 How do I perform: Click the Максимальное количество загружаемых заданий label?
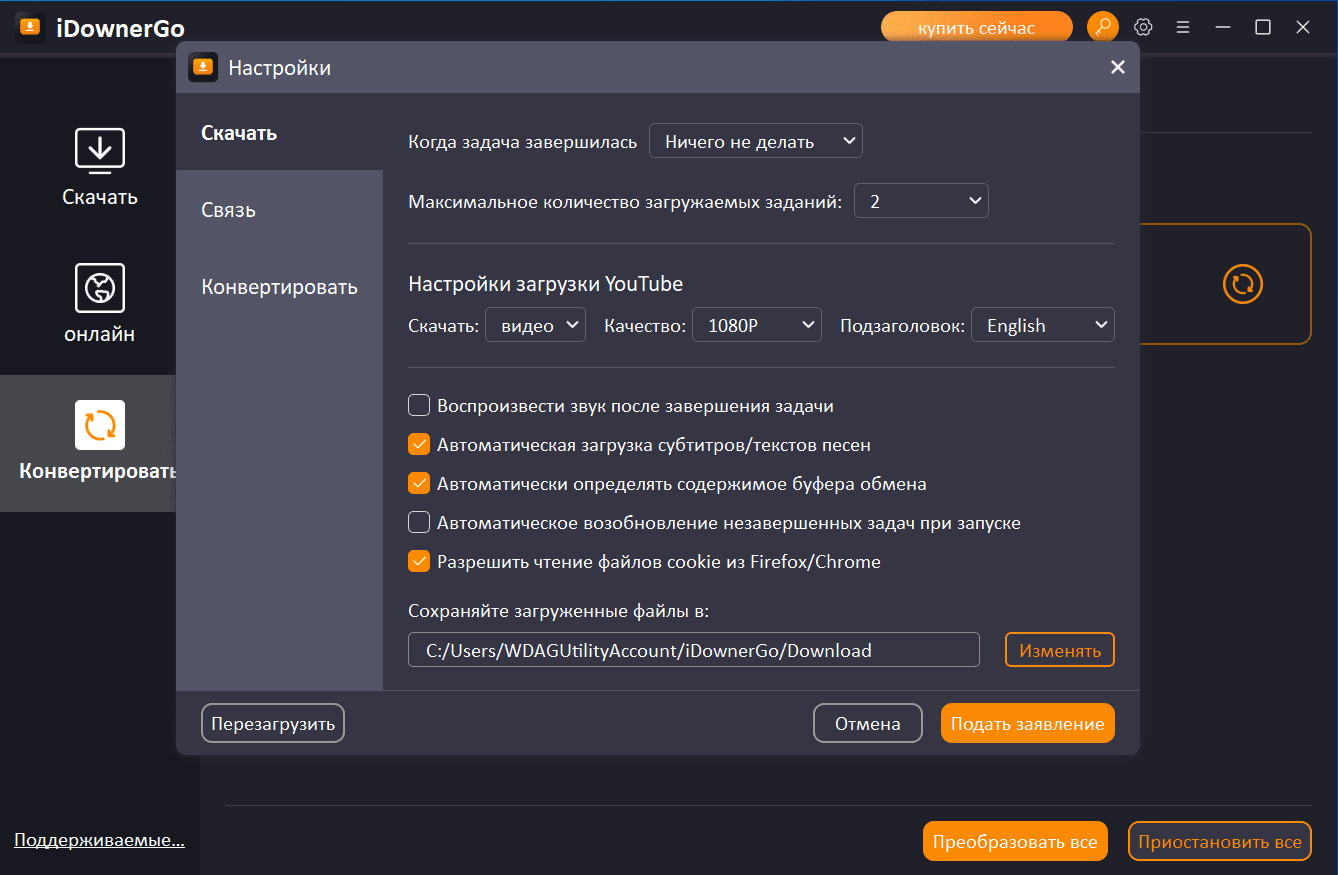(x=626, y=202)
